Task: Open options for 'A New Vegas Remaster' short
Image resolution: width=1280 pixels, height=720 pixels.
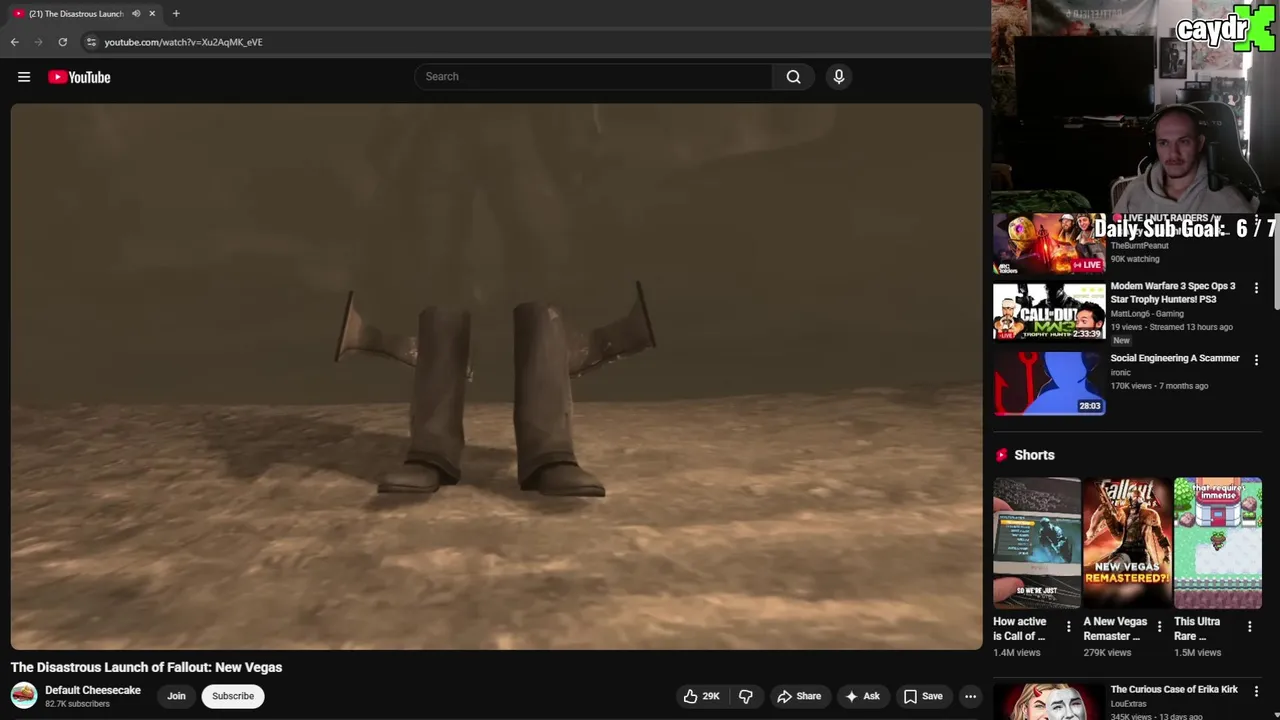Action: pos(1159,627)
